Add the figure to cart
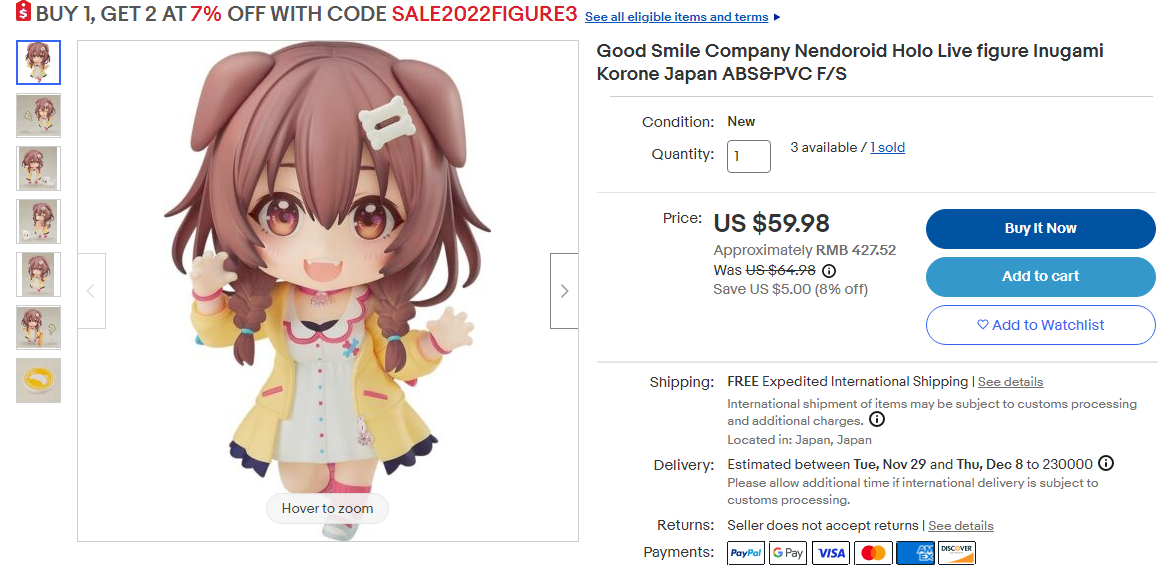The width and height of the screenshot is (1162, 573). point(1040,277)
